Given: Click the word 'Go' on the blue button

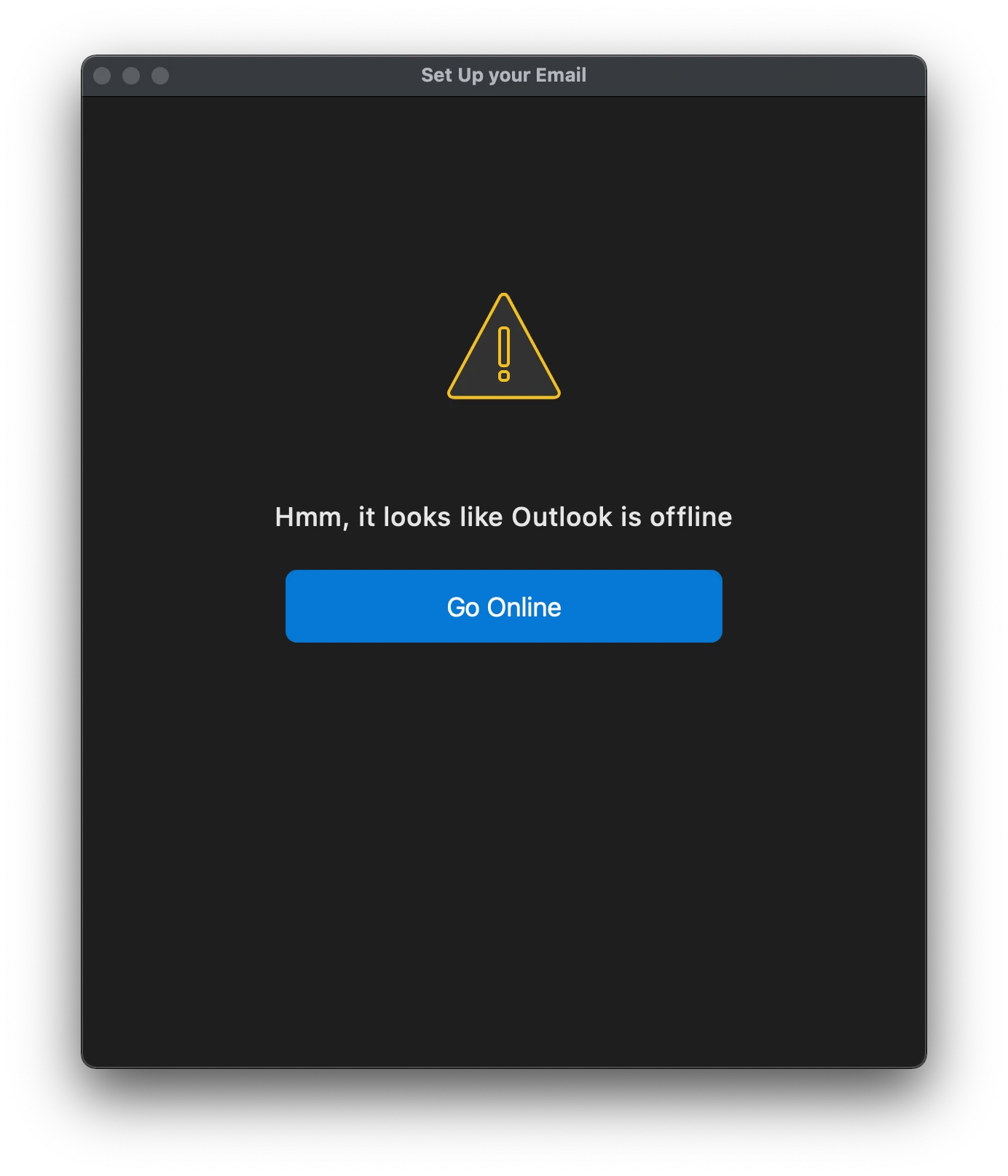Looking at the screenshot, I should point(463,607).
